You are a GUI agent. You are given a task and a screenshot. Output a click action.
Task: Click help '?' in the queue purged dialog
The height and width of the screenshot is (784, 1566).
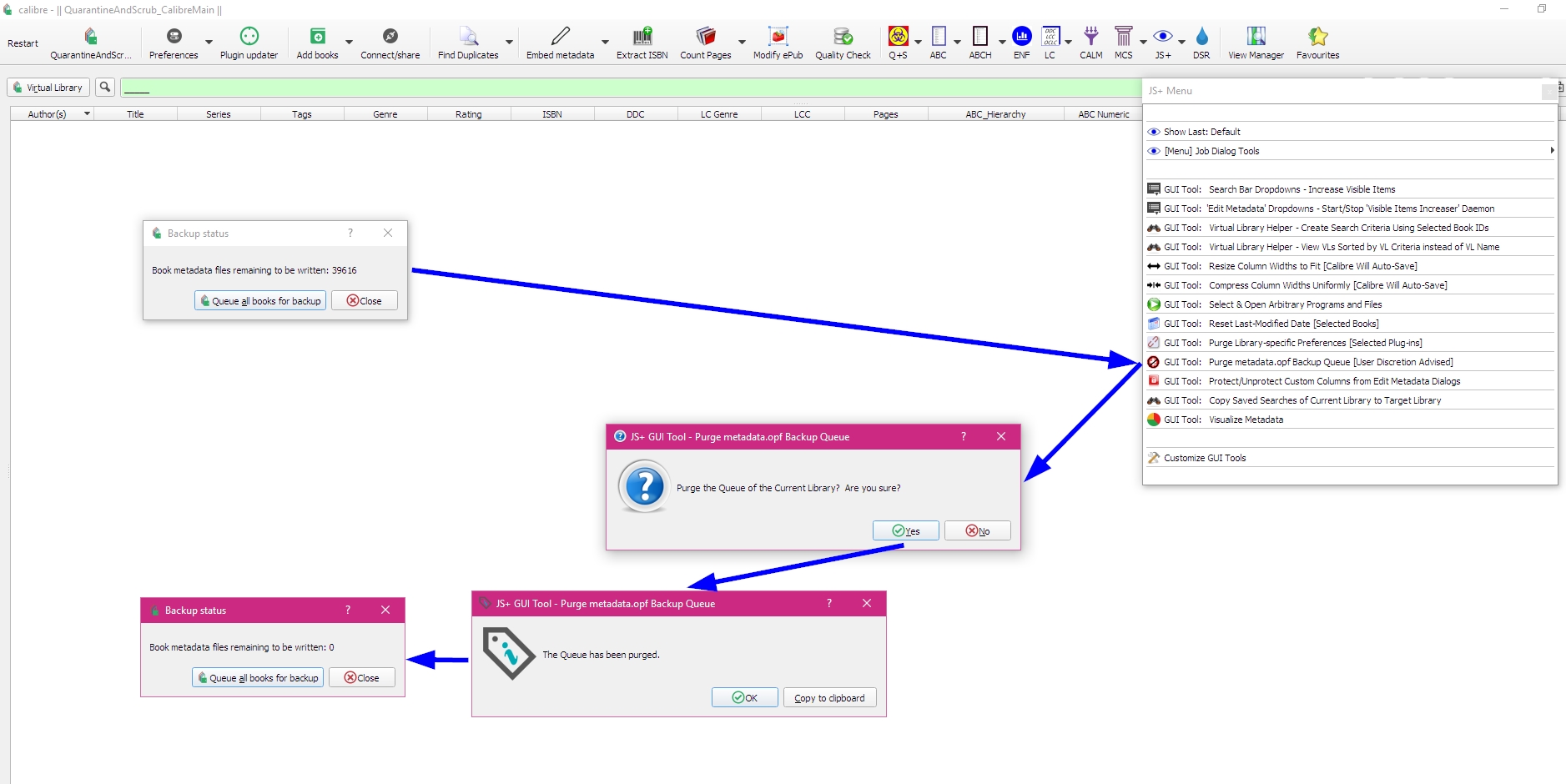(x=829, y=603)
